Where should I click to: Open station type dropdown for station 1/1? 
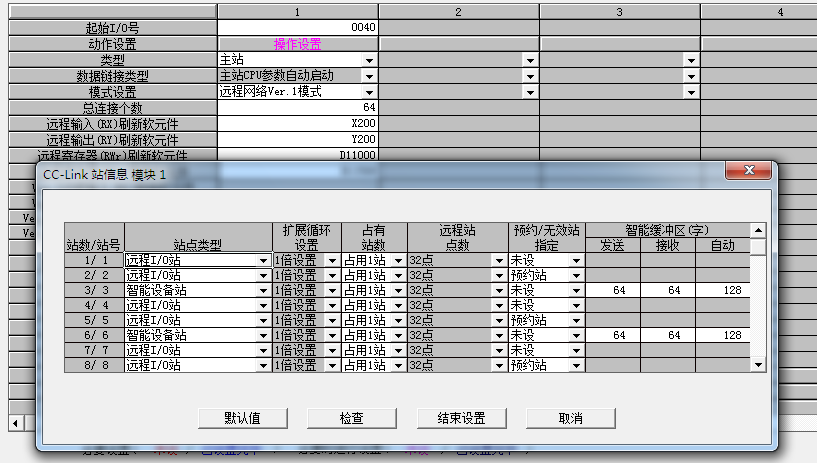[x=263, y=260]
